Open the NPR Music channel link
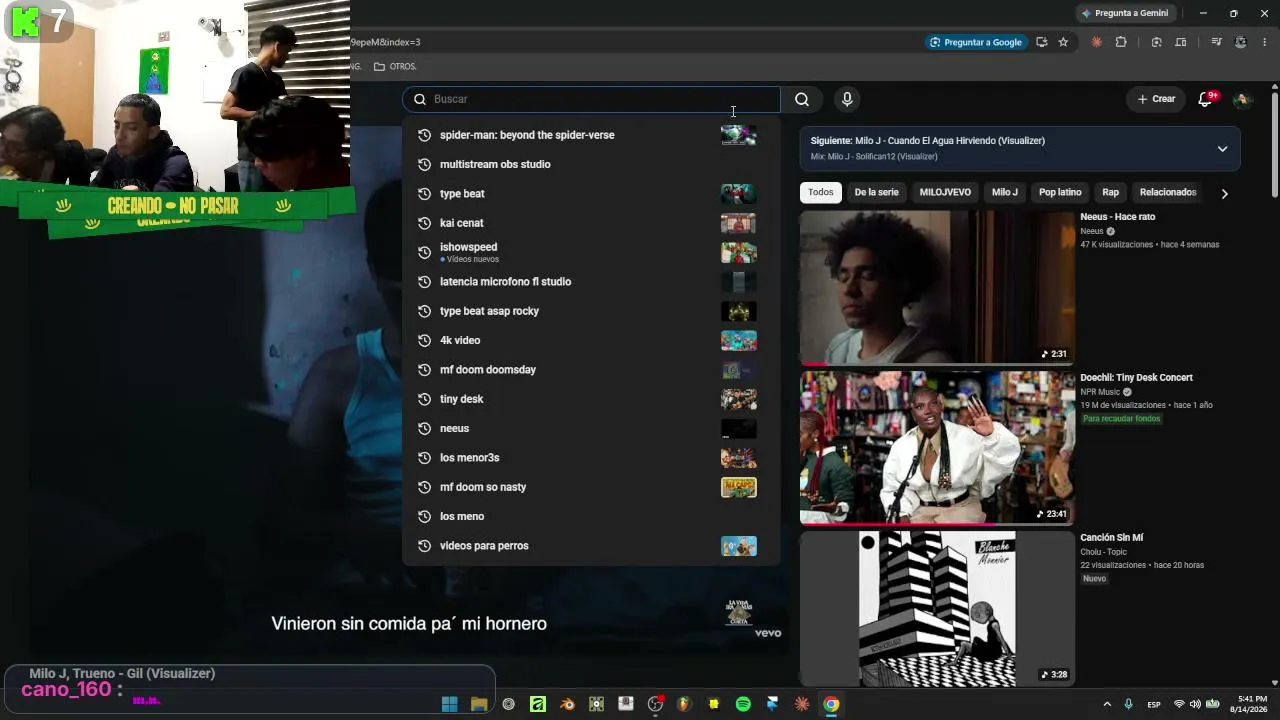This screenshot has height=720, width=1280. tap(1100, 392)
